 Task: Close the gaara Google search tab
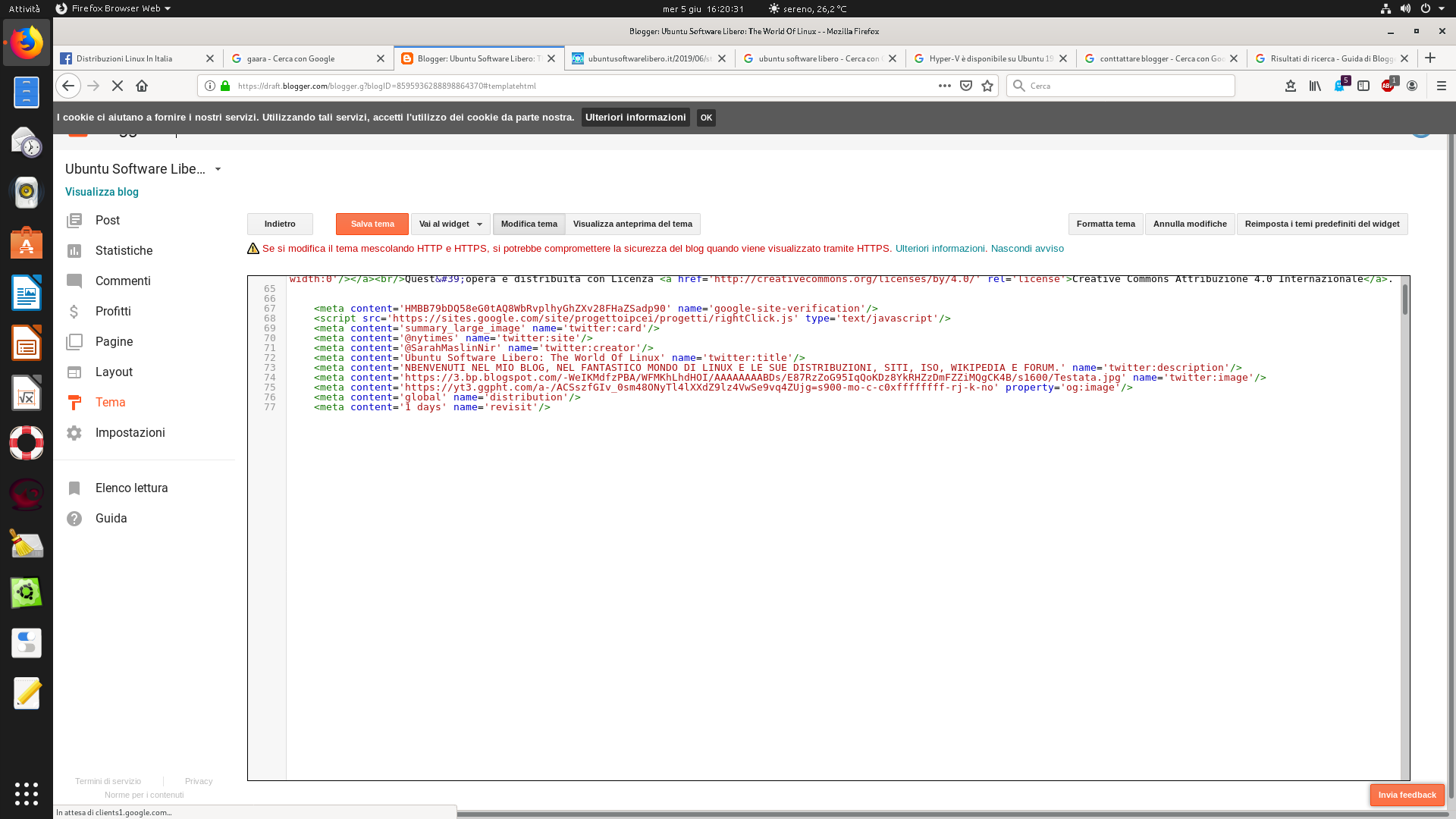coord(381,58)
